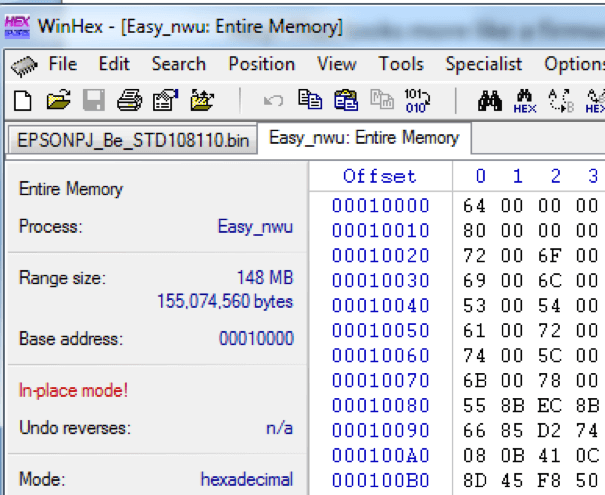The width and height of the screenshot is (605, 495).
Task: Click the WinHex application logo in title bar
Action: 17,27
